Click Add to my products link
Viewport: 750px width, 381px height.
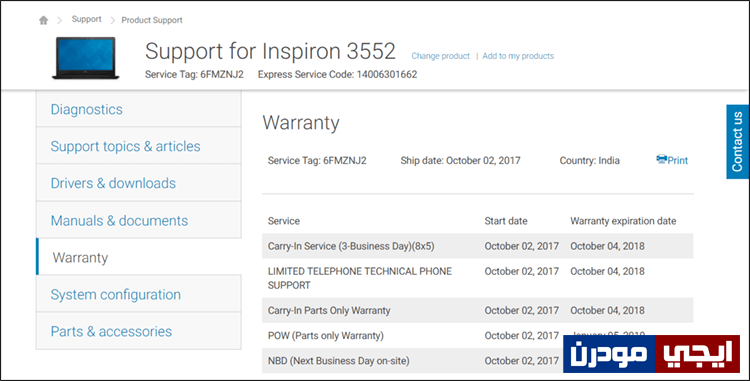[x=518, y=56]
